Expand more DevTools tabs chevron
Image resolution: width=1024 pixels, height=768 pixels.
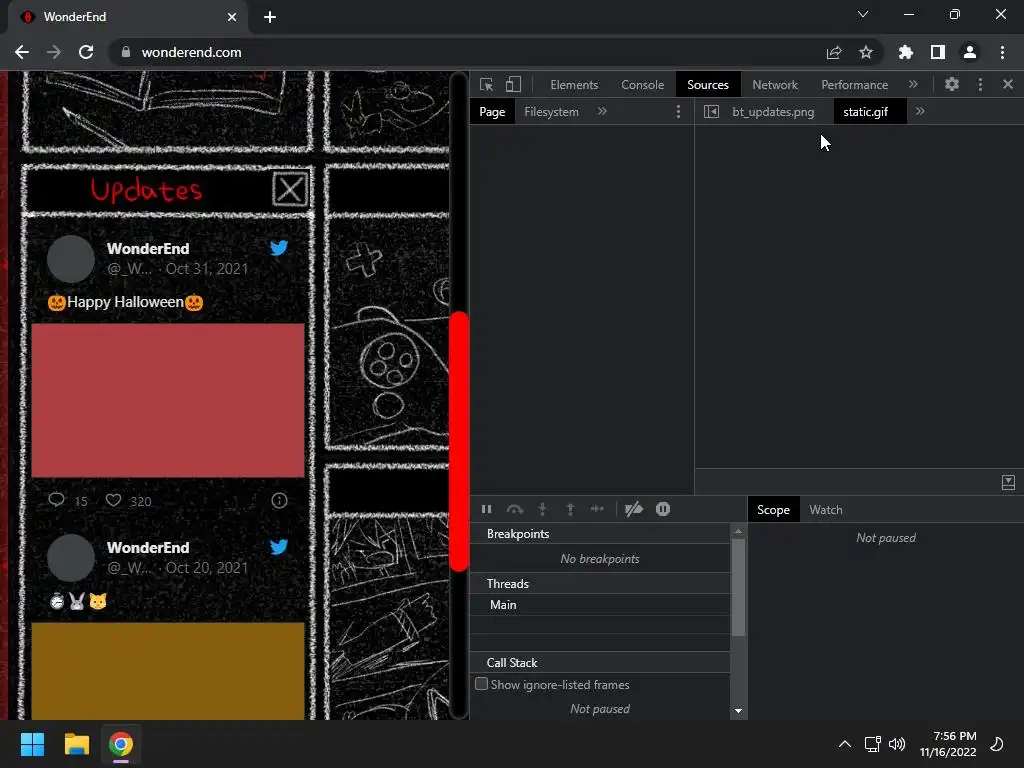coord(913,84)
